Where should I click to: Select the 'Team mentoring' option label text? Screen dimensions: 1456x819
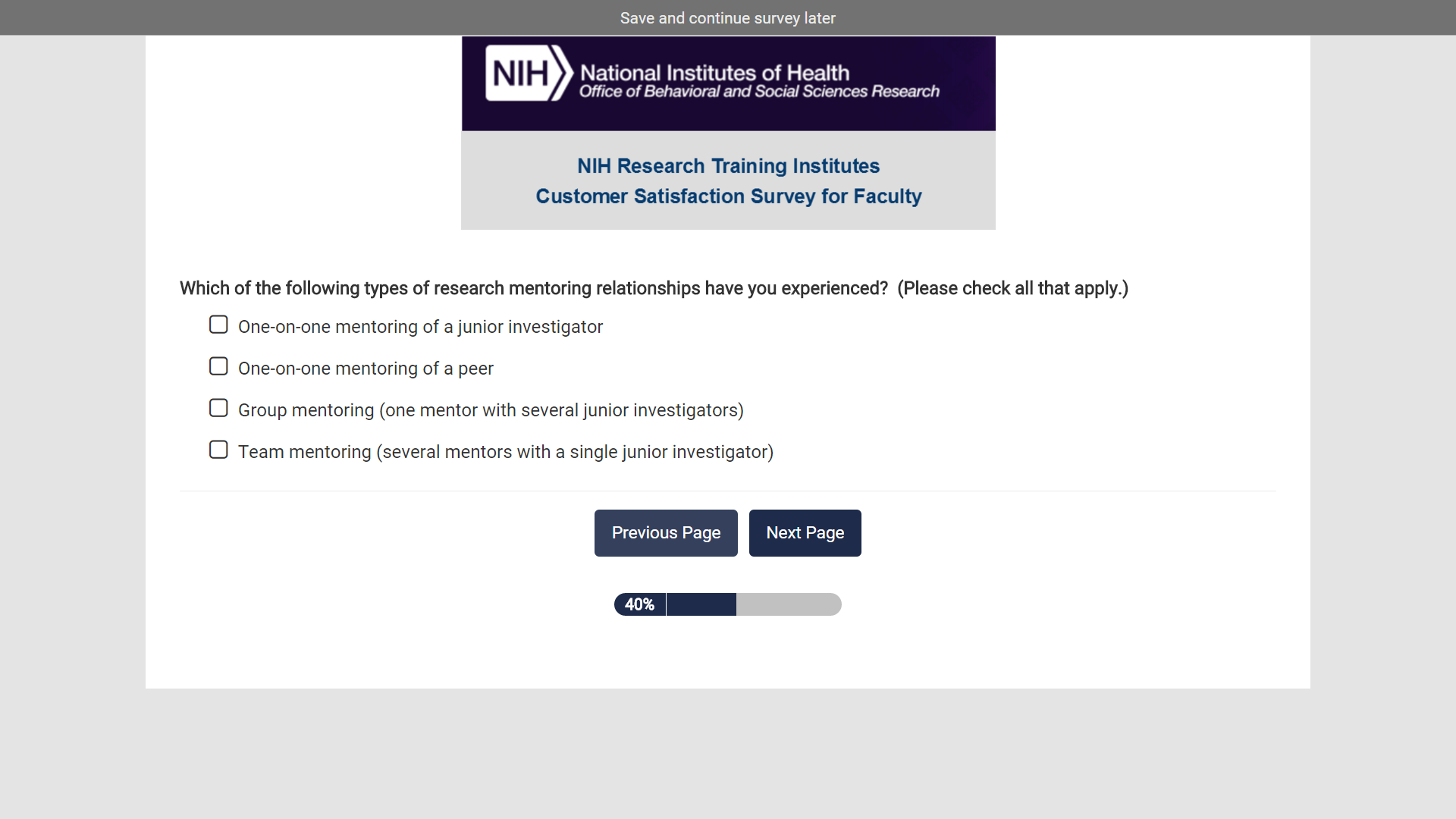(505, 452)
